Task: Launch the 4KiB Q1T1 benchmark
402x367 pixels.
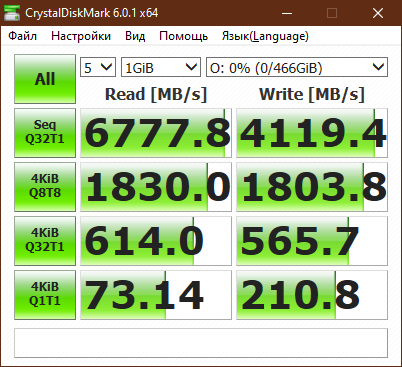Action: pos(45,295)
